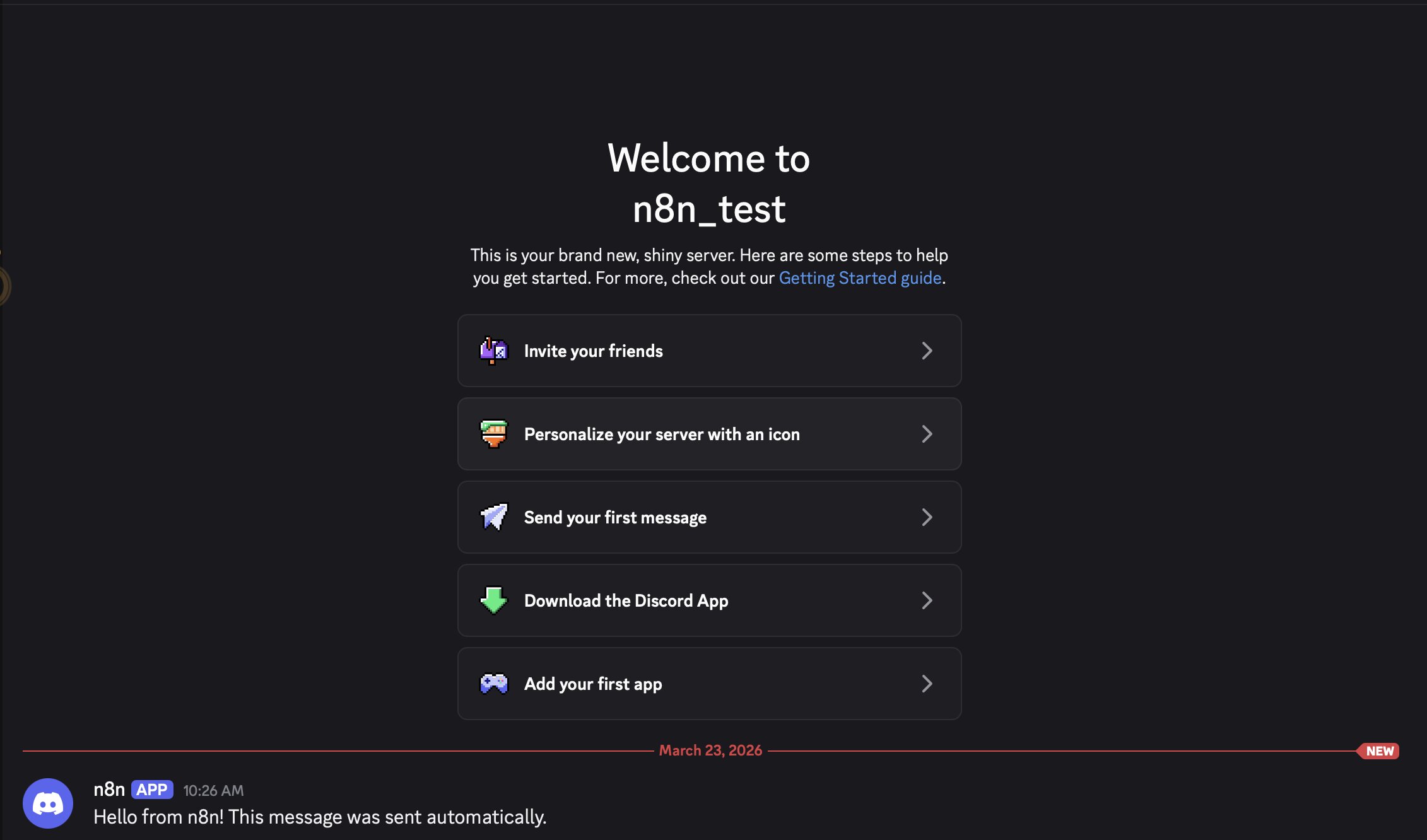Open the Add your first app chevron
This screenshot has height=840, width=1427.
tap(927, 684)
